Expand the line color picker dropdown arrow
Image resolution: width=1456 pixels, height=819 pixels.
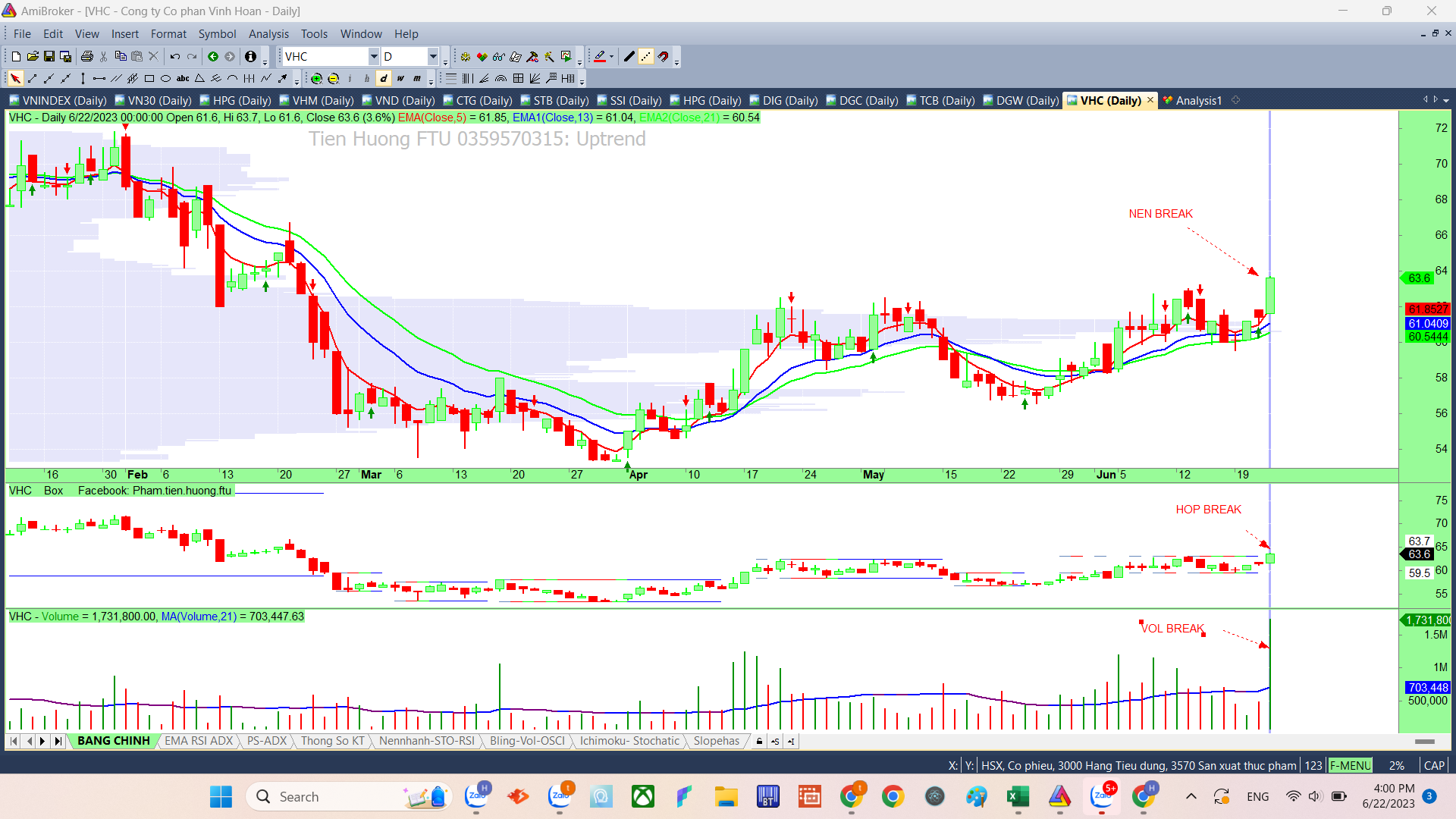tap(611, 56)
